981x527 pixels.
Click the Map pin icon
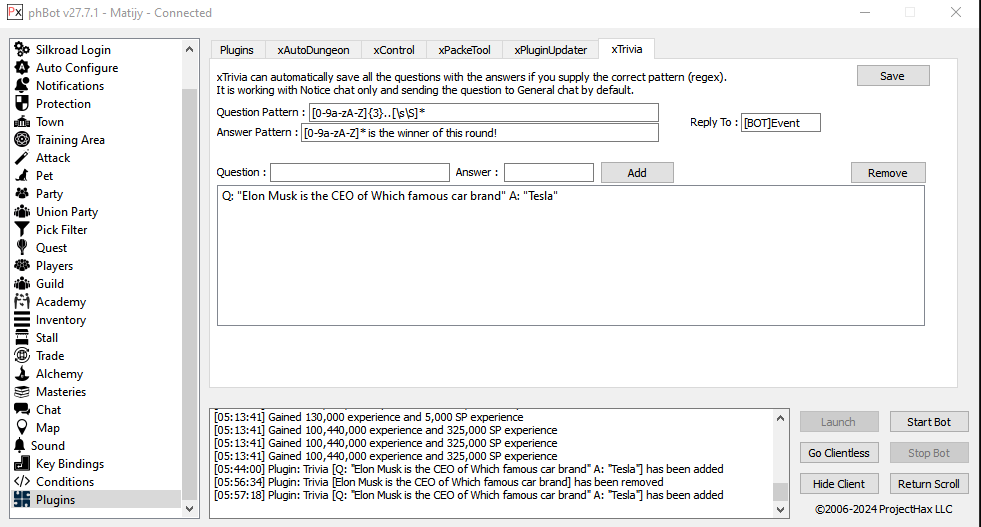[21, 428]
